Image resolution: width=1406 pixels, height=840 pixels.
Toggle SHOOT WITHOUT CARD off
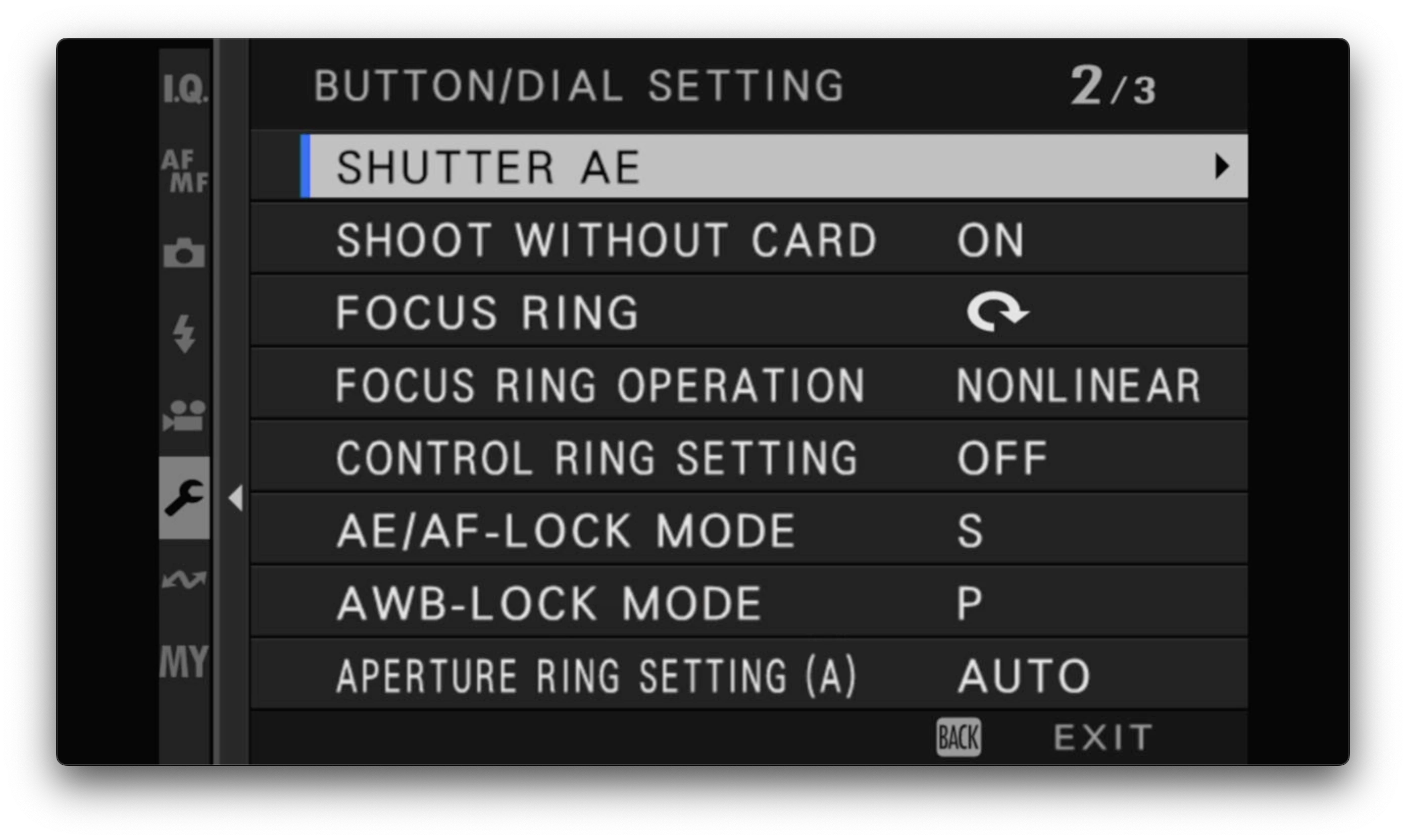[x=991, y=240]
